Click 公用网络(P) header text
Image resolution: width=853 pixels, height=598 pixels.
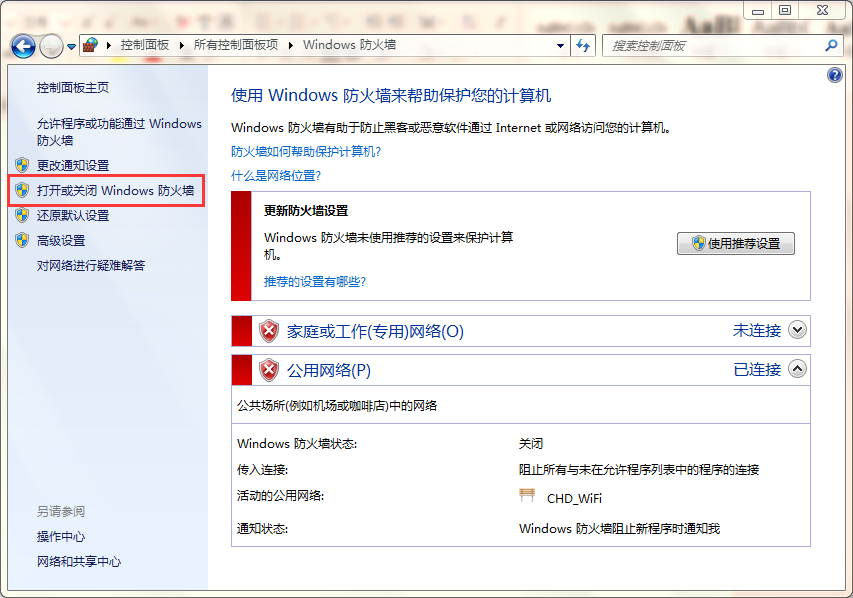pos(329,371)
